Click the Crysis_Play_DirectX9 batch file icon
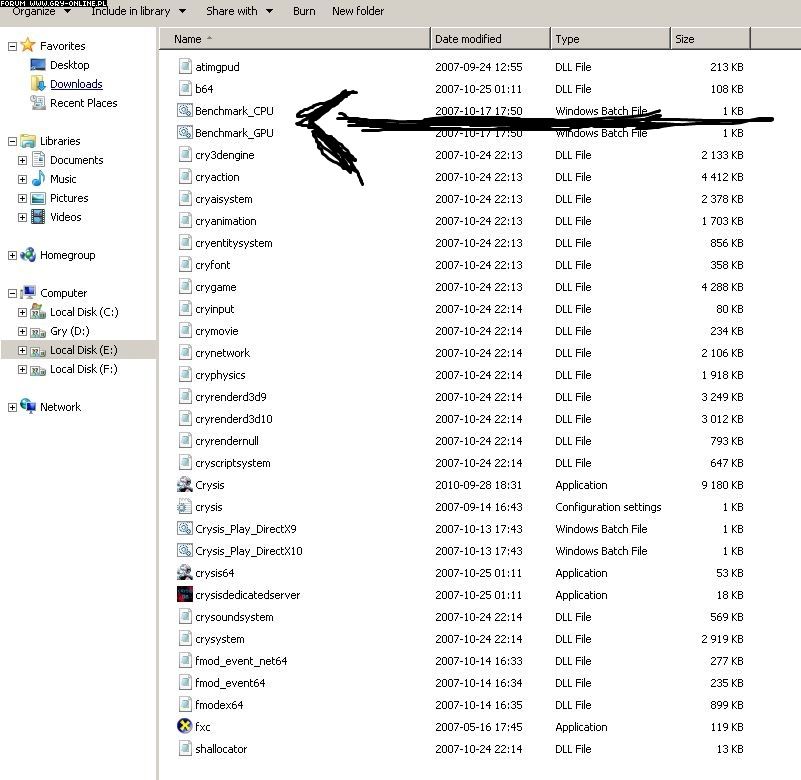The width and height of the screenshot is (801, 780). point(184,529)
